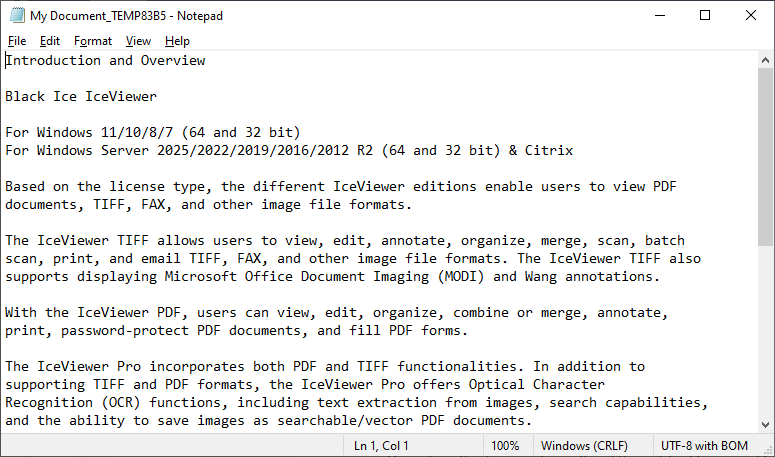Minimize the Notepad window
The image size is (775, 457).
pyautogui.click(x=660, y=15)
